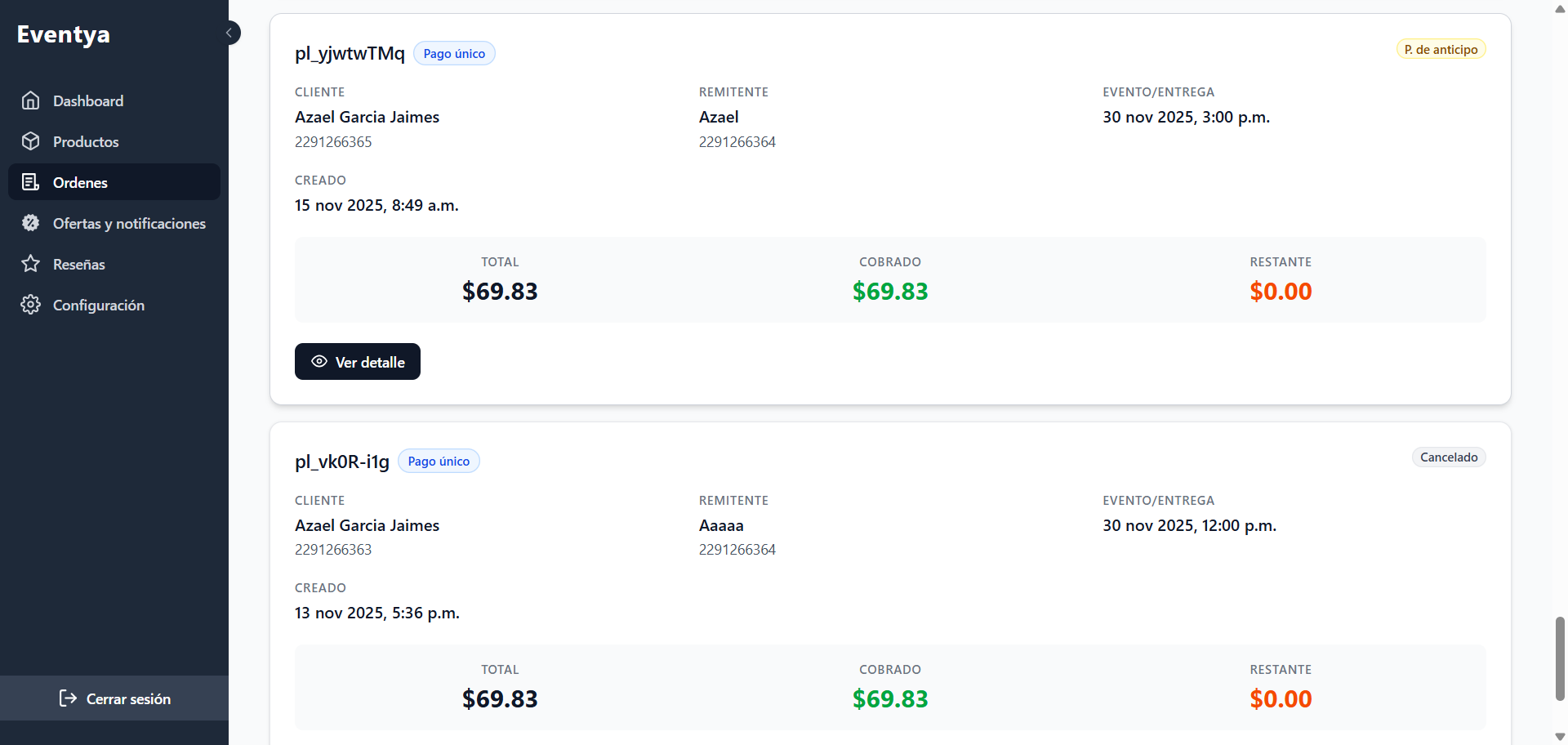Go to the Reseñas section
Viewport: 1568px width, 745px height.
click(79, 264)
